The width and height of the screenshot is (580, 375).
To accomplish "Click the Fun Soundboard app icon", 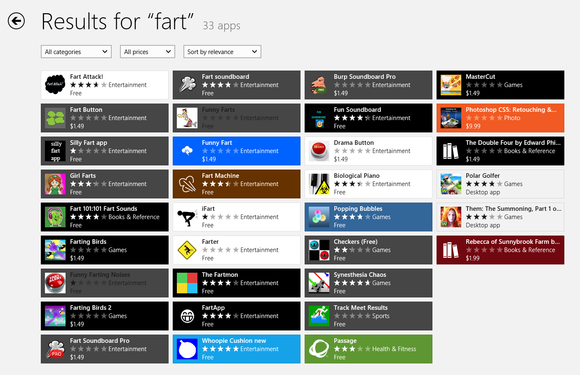I will pyautogui.click(x=319, y=118).
